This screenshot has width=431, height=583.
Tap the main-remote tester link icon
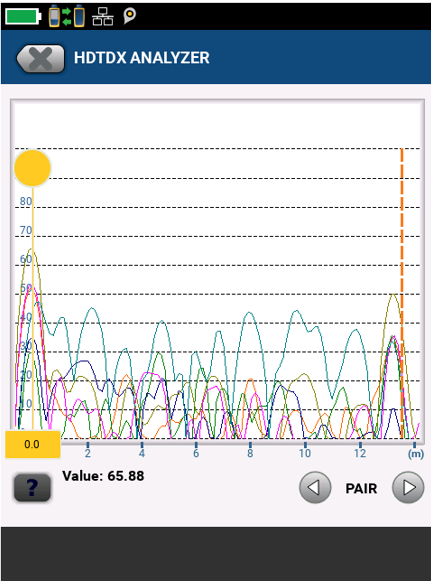click(x=67, y=16)
